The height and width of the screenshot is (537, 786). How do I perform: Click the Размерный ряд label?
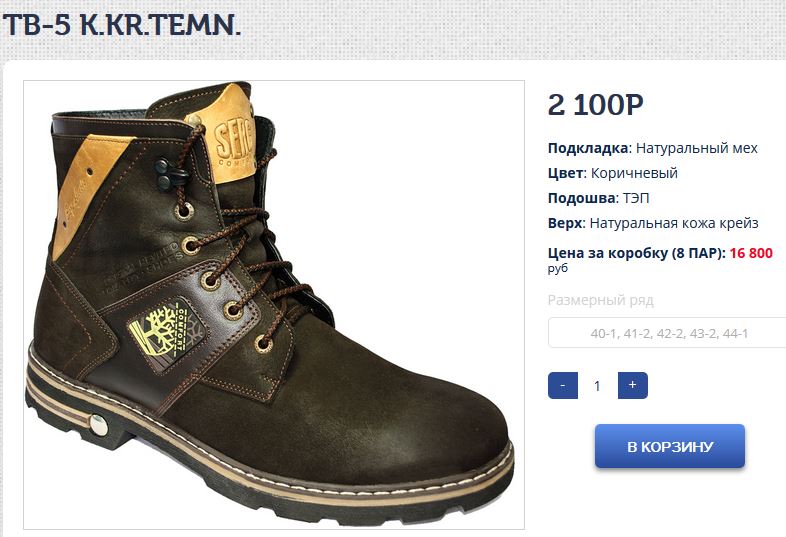pyautogui.click(x=600, y=300)
